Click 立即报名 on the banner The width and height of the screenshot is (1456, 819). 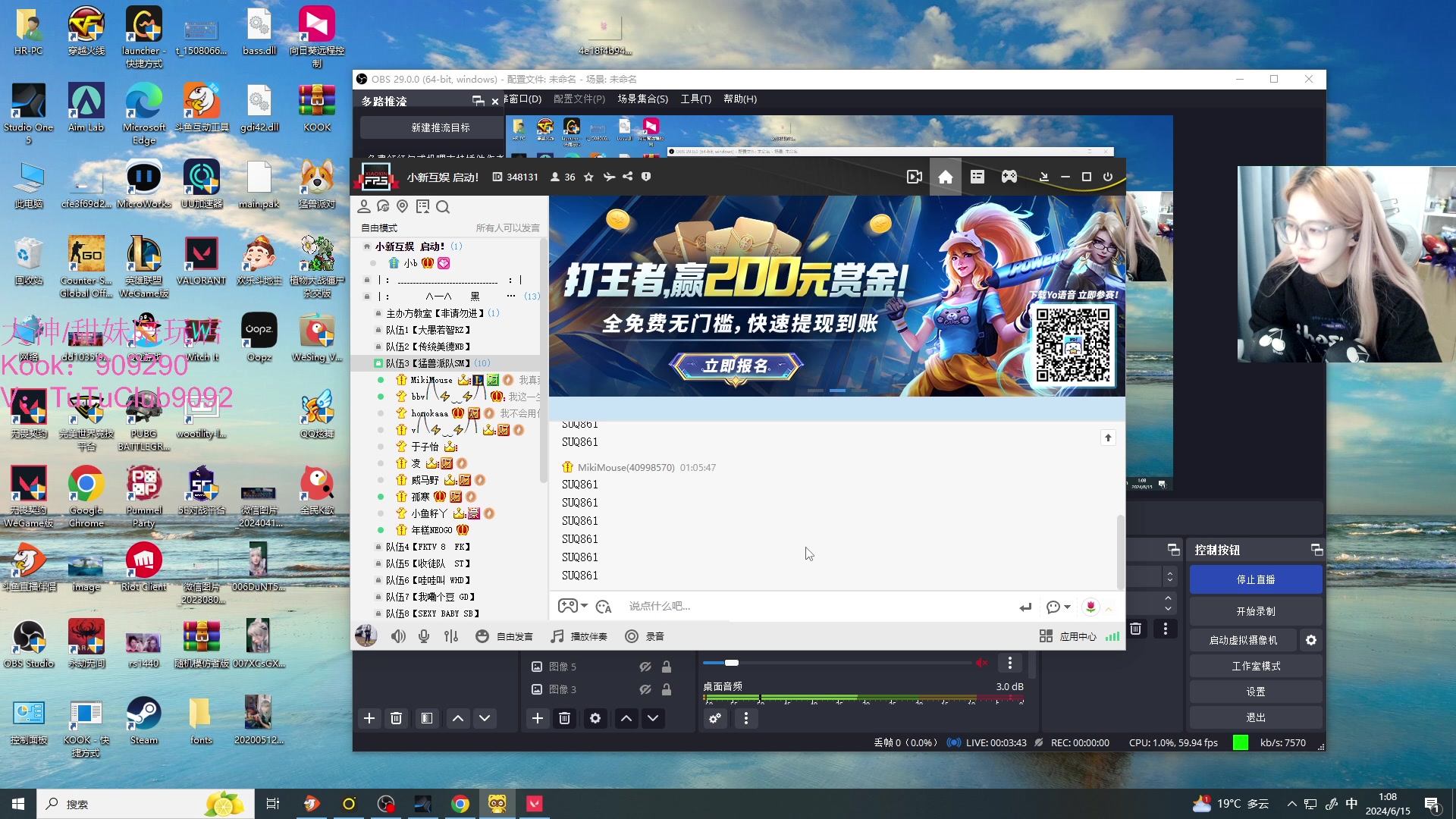pos(736,366)
